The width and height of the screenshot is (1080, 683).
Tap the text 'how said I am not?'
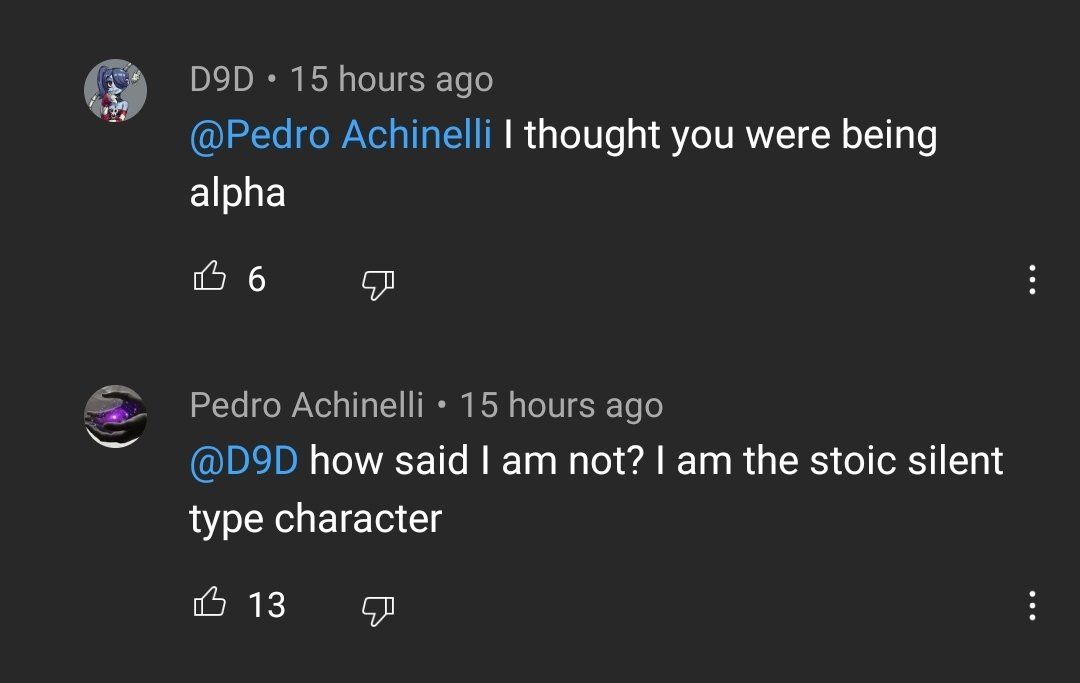pos(478,461)
